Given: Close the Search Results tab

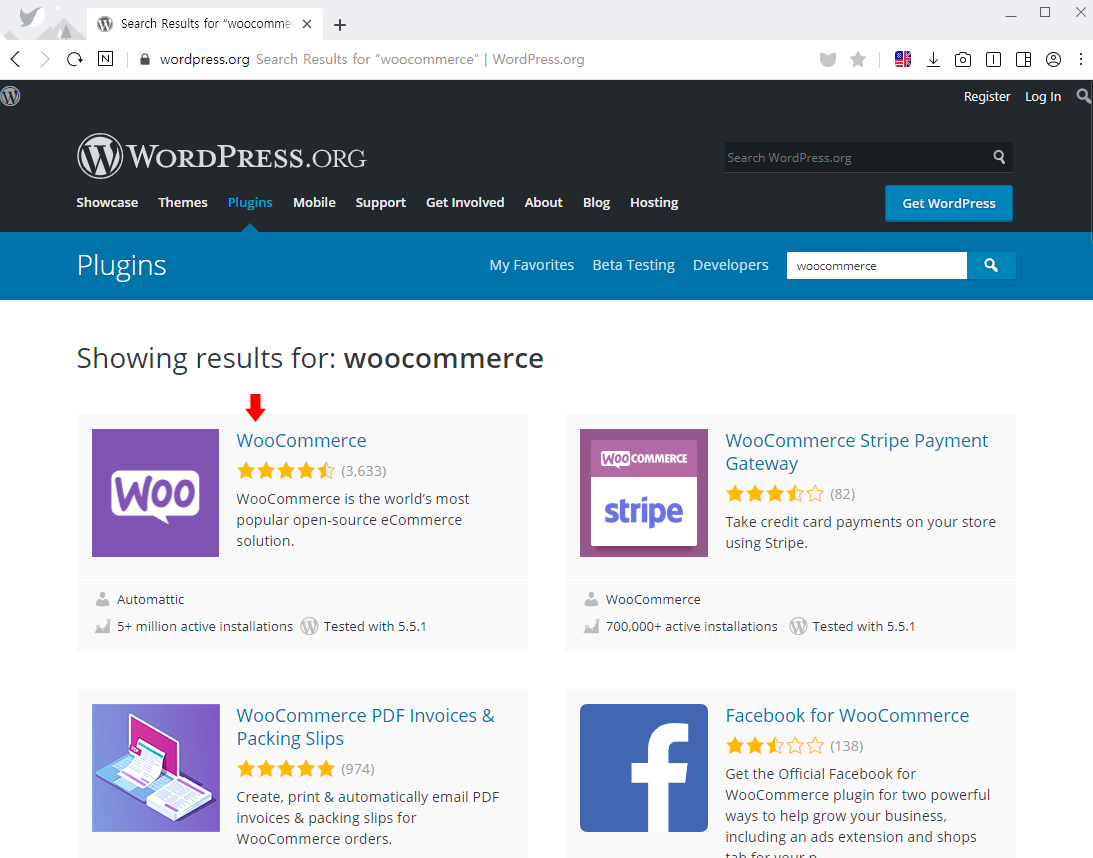Looking at the screenshot, I should pyautogui.click(x=307, y=24).
